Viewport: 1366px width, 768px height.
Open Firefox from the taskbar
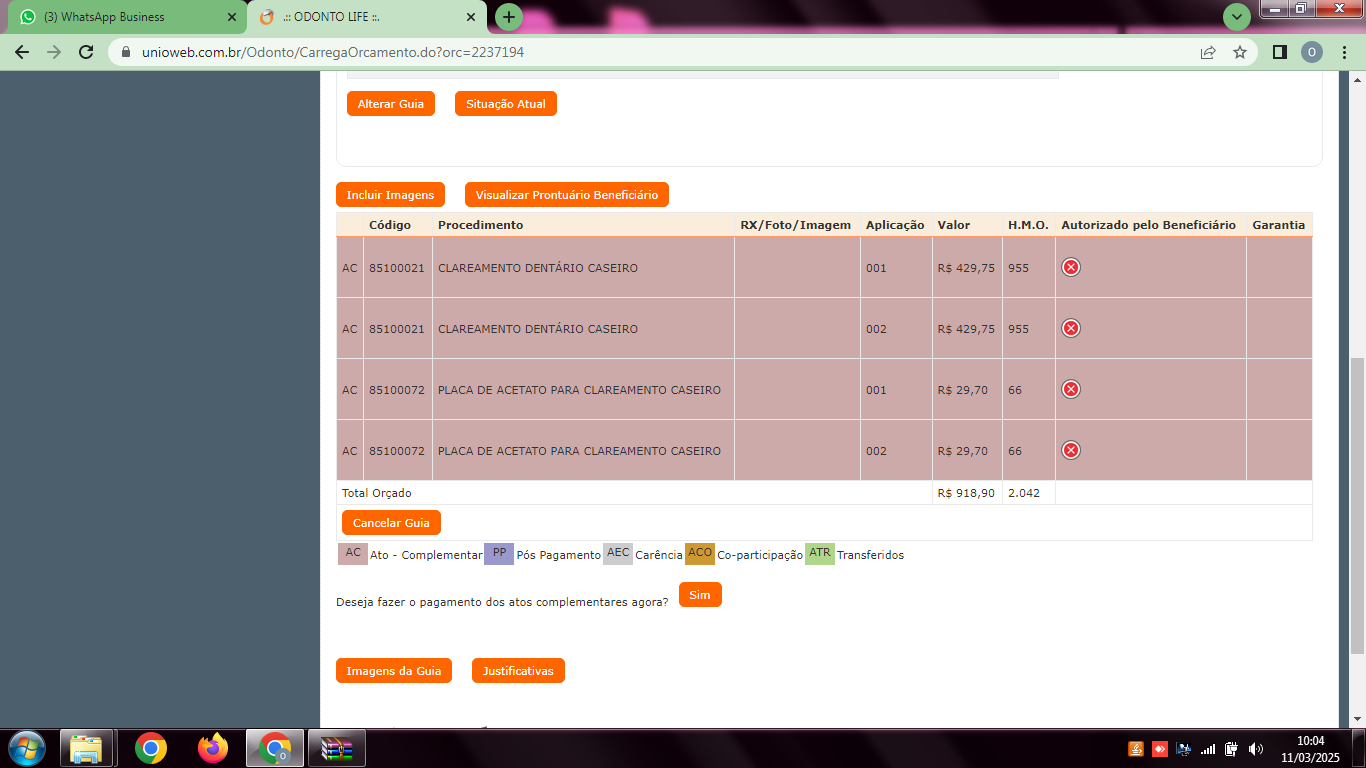[213, 748]
